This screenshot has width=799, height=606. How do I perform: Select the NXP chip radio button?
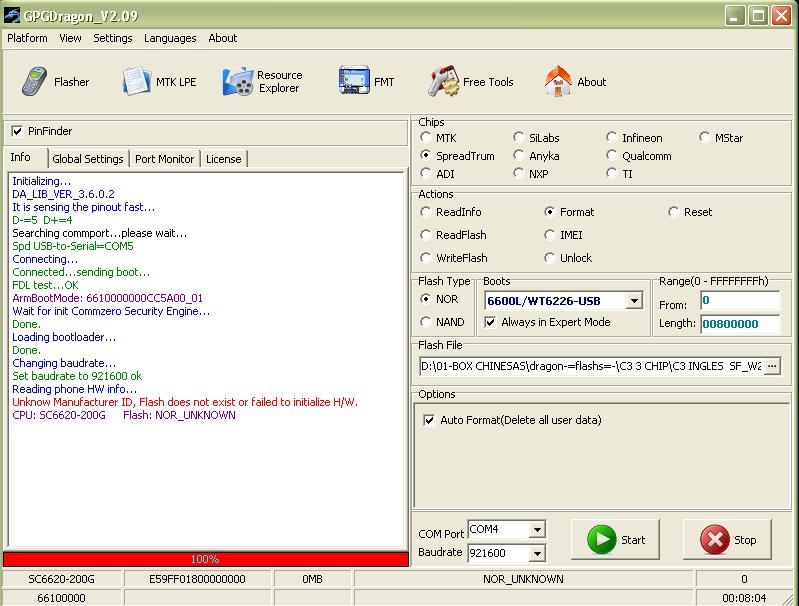519,173
